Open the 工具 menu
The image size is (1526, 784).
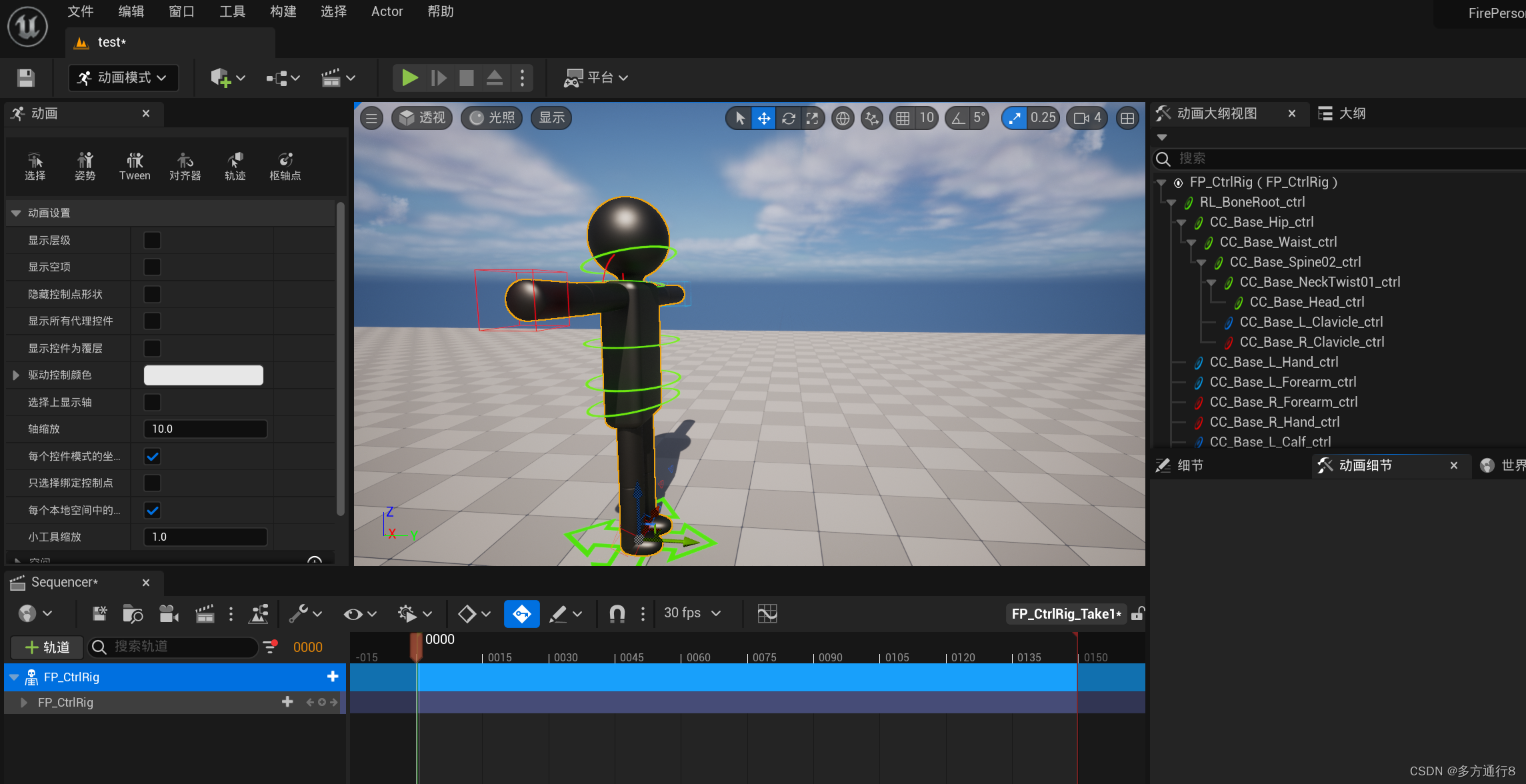pyautogui.click(x=233, y=11)
